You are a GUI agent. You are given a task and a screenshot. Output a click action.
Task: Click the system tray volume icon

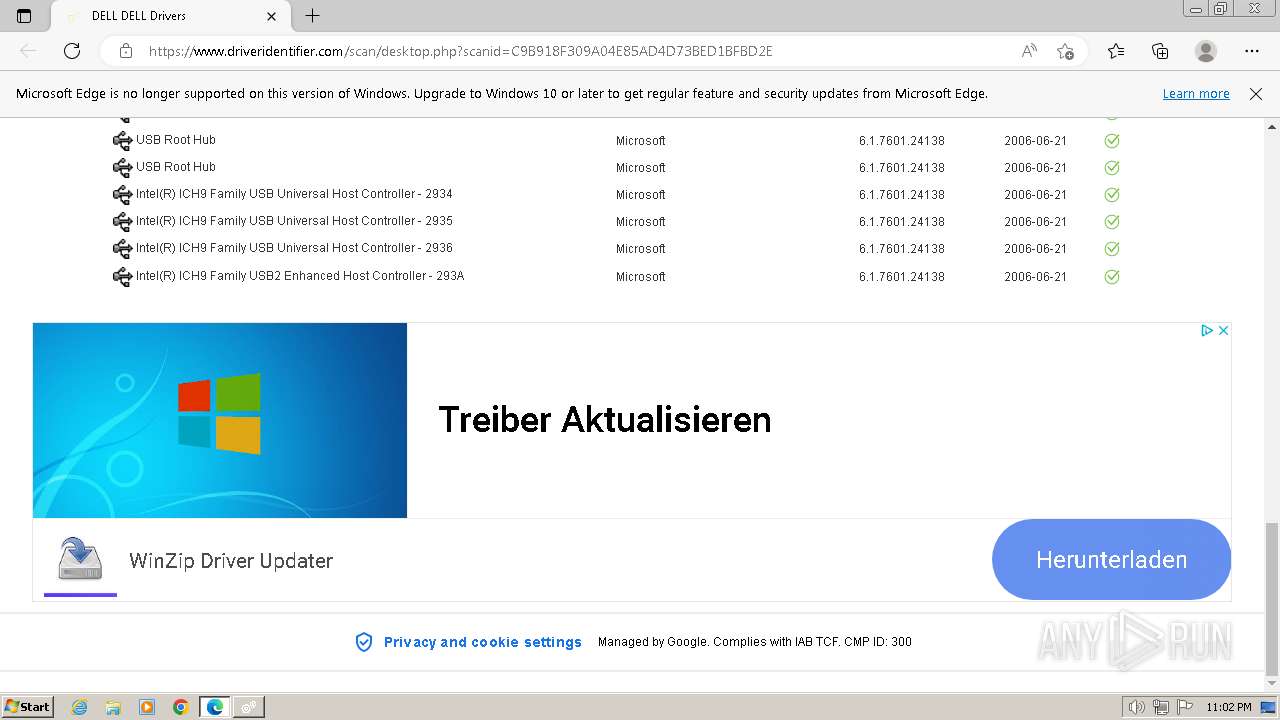(1136, 707)
